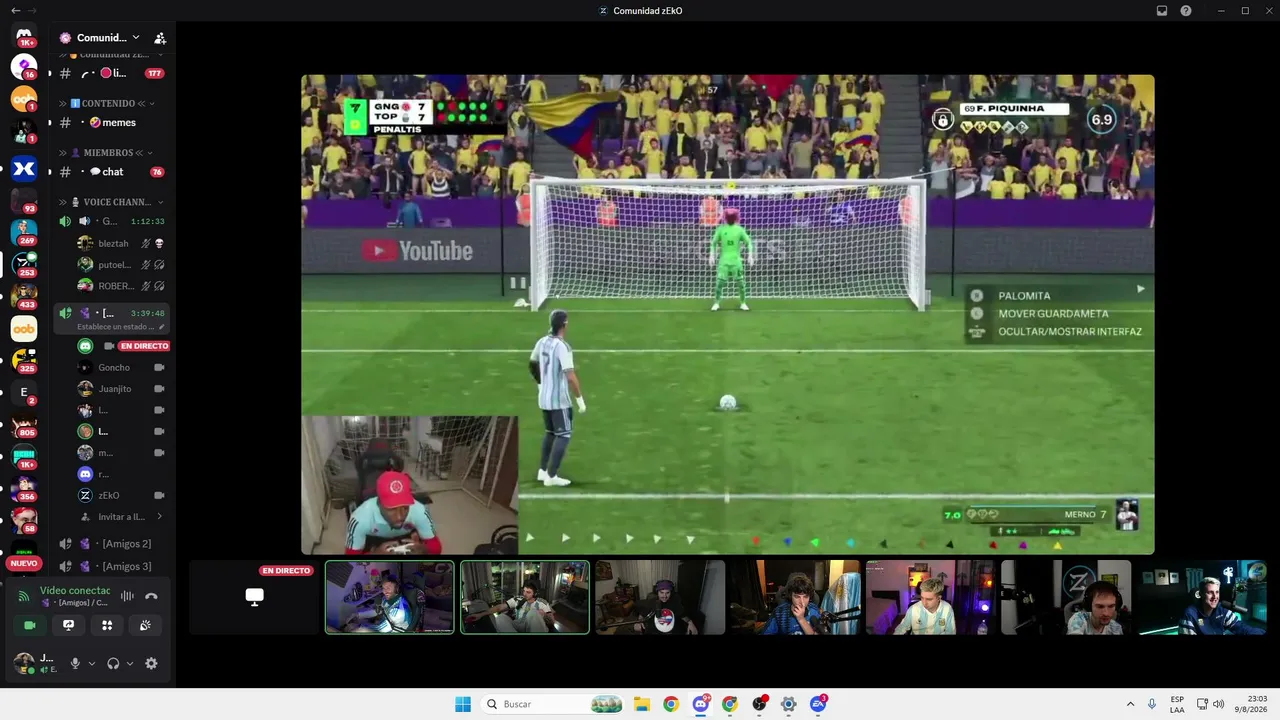
Task: Open the noise suppression waveform icon
Action: 127,596
